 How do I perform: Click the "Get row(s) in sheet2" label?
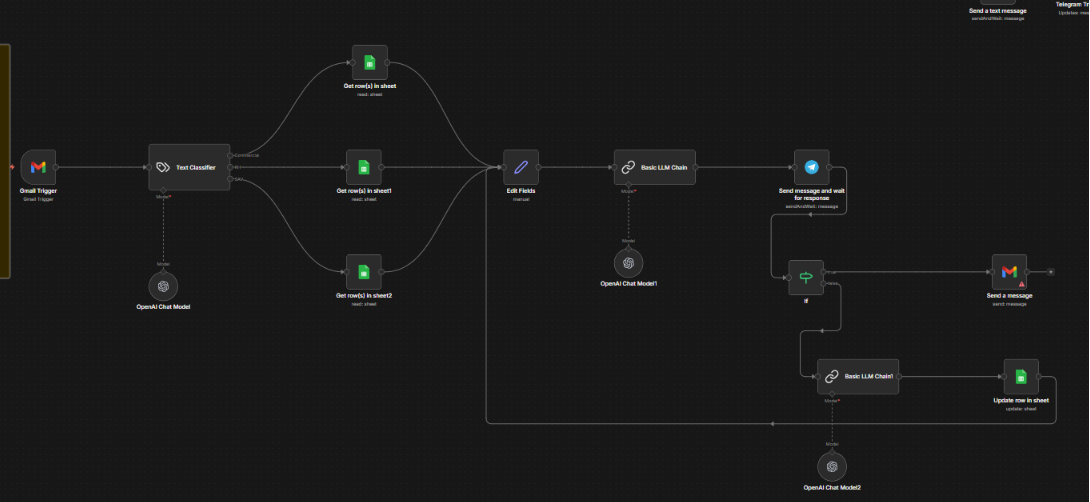coord(364,295)
